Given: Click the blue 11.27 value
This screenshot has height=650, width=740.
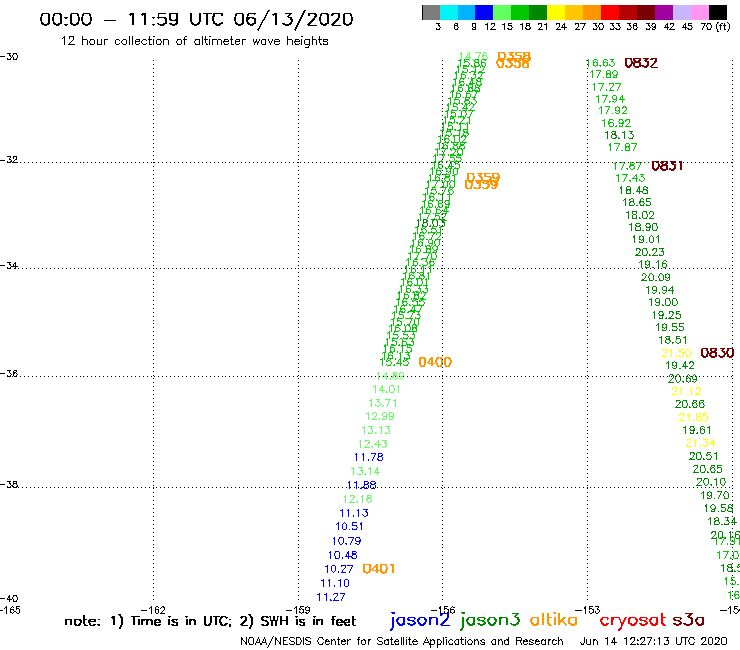Looking at the screenshot, I should pyautogui.click(x=331, y=597).
